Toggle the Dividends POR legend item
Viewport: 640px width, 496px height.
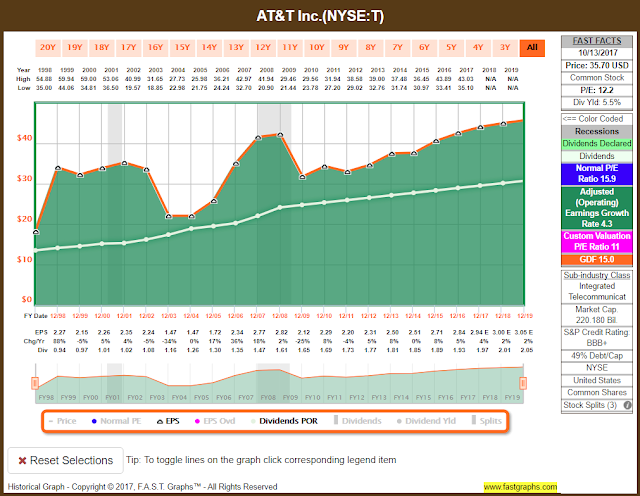(284, 421)
